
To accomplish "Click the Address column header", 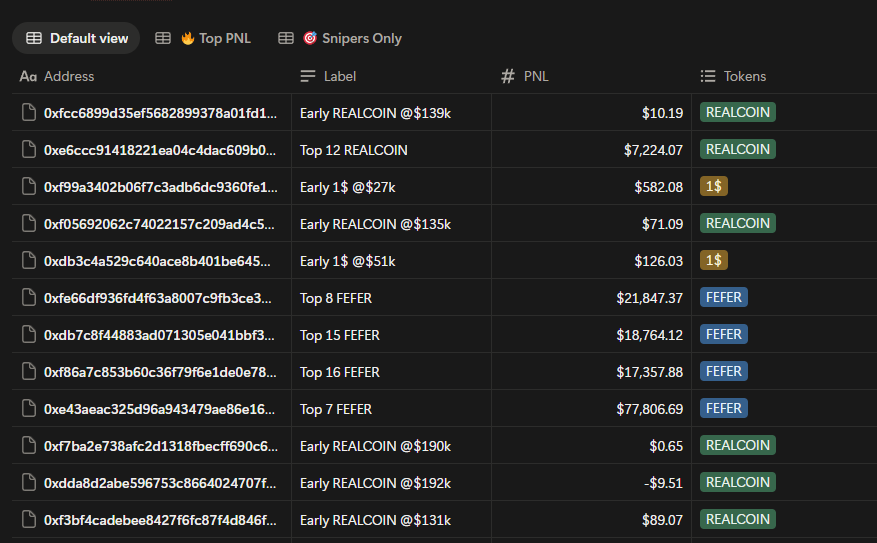I will point(56,76).
